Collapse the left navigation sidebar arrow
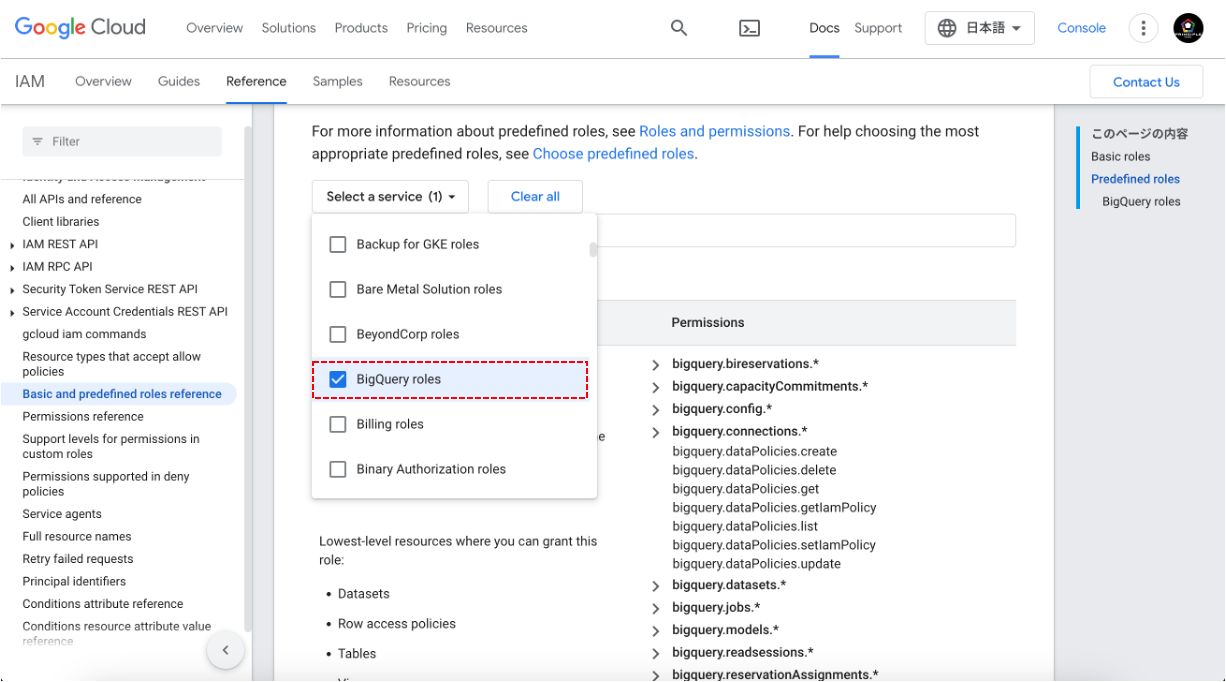The width and height of the screenshot is (1226, 682). point(225,650)
